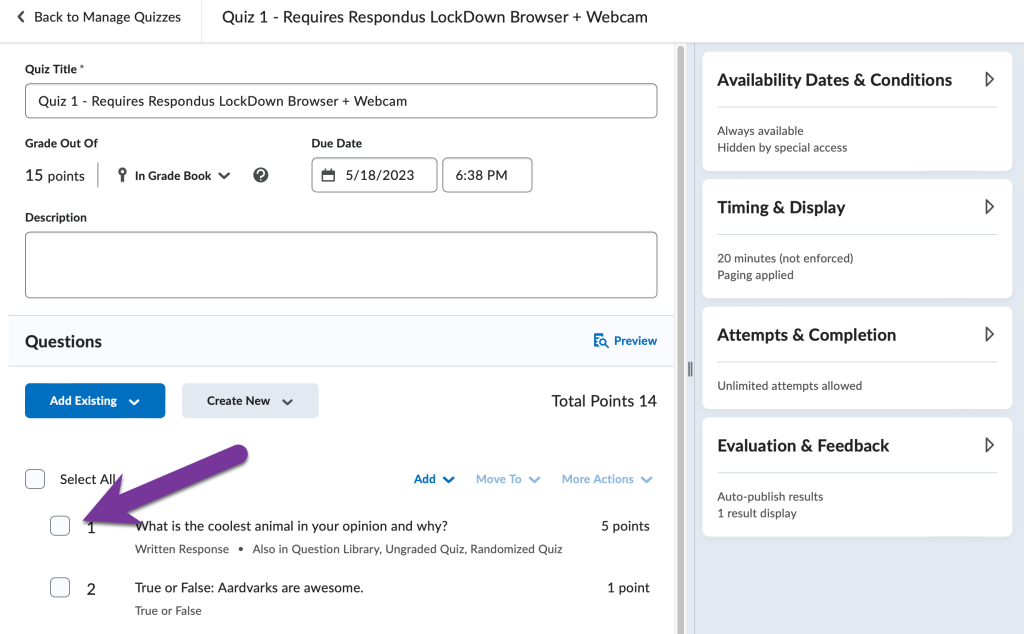
Task: Click the Back to Manage Quizzes arrow icon
Action: coord(21,17)
